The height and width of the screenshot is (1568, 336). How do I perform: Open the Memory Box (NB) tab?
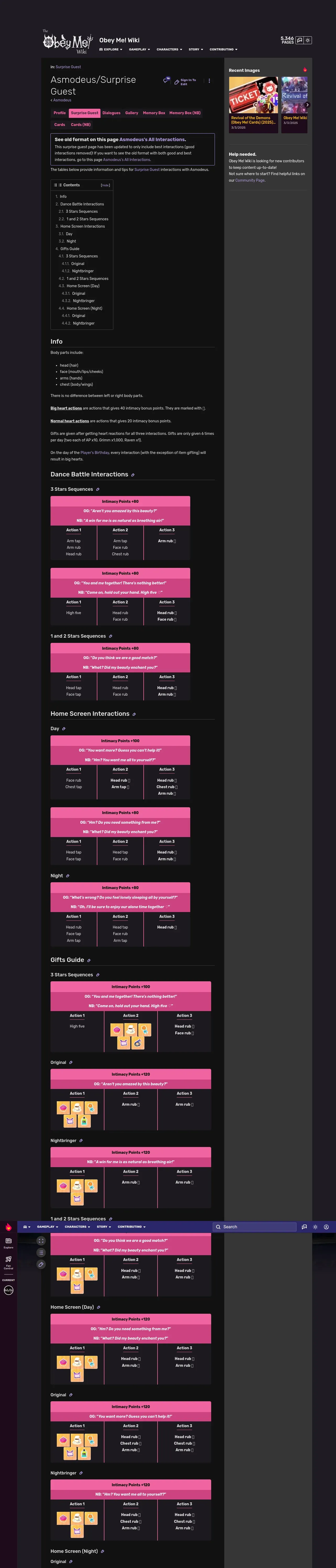[185, 113]
